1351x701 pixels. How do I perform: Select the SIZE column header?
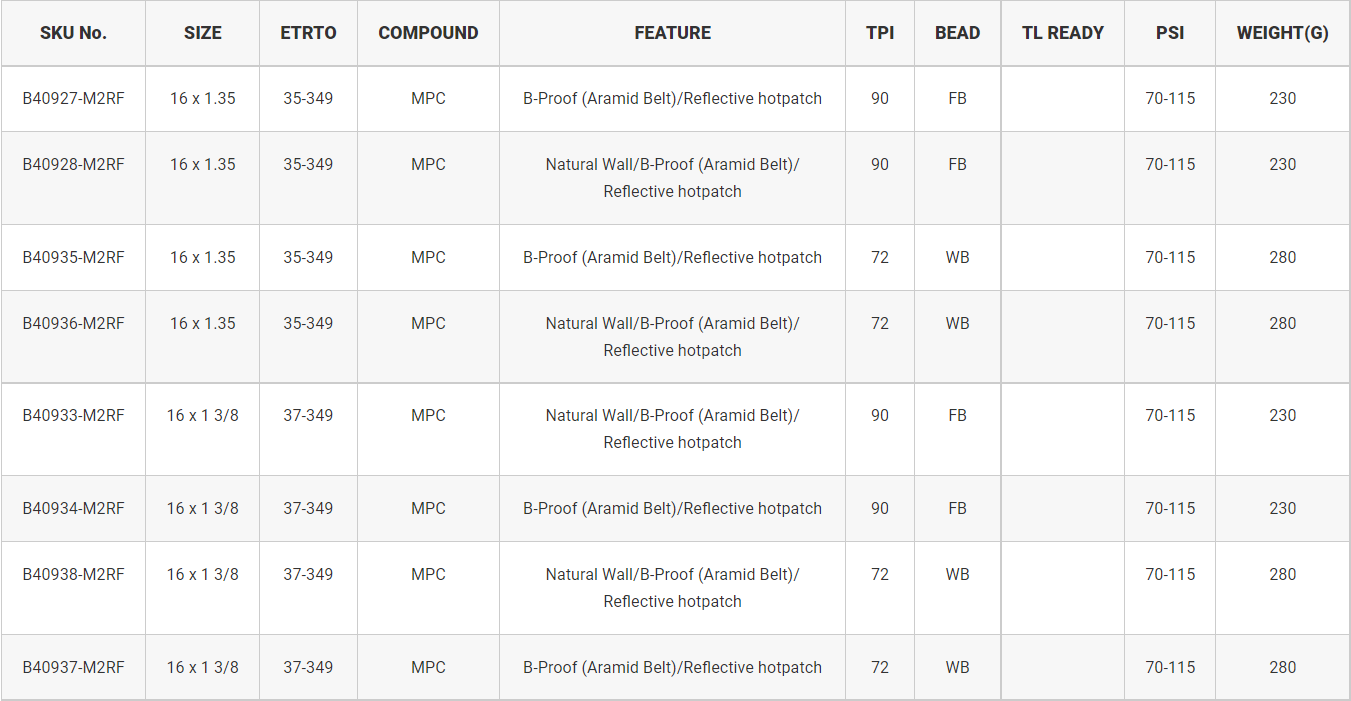[203, 33]
